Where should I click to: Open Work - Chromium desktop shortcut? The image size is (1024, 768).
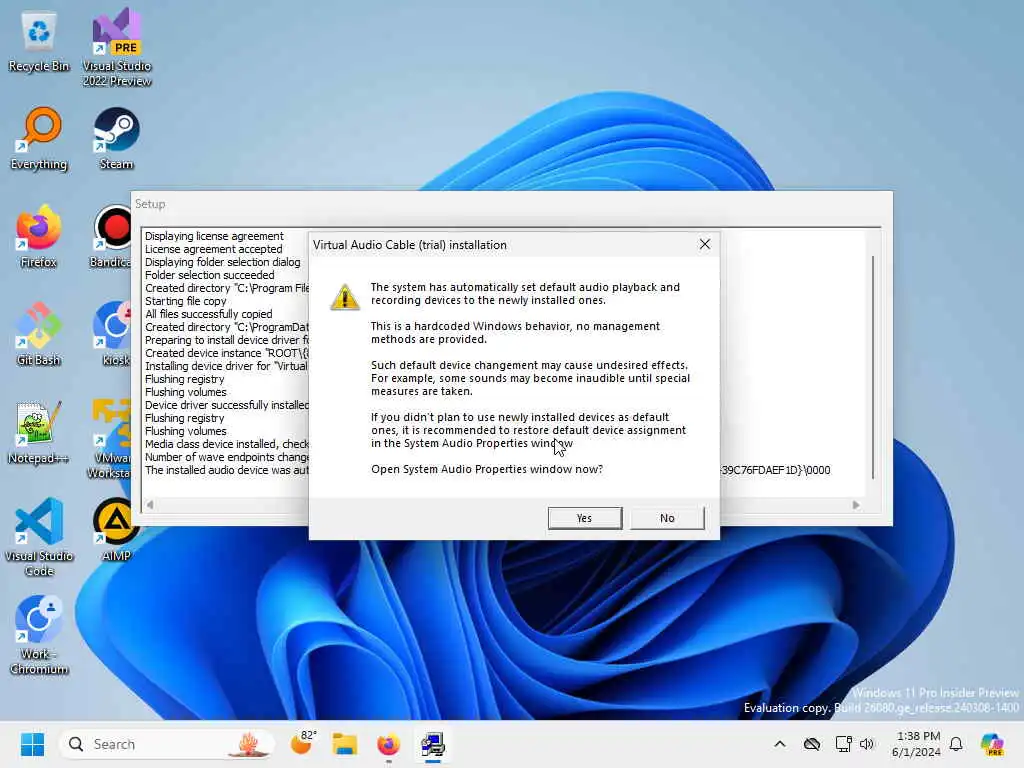39,635
